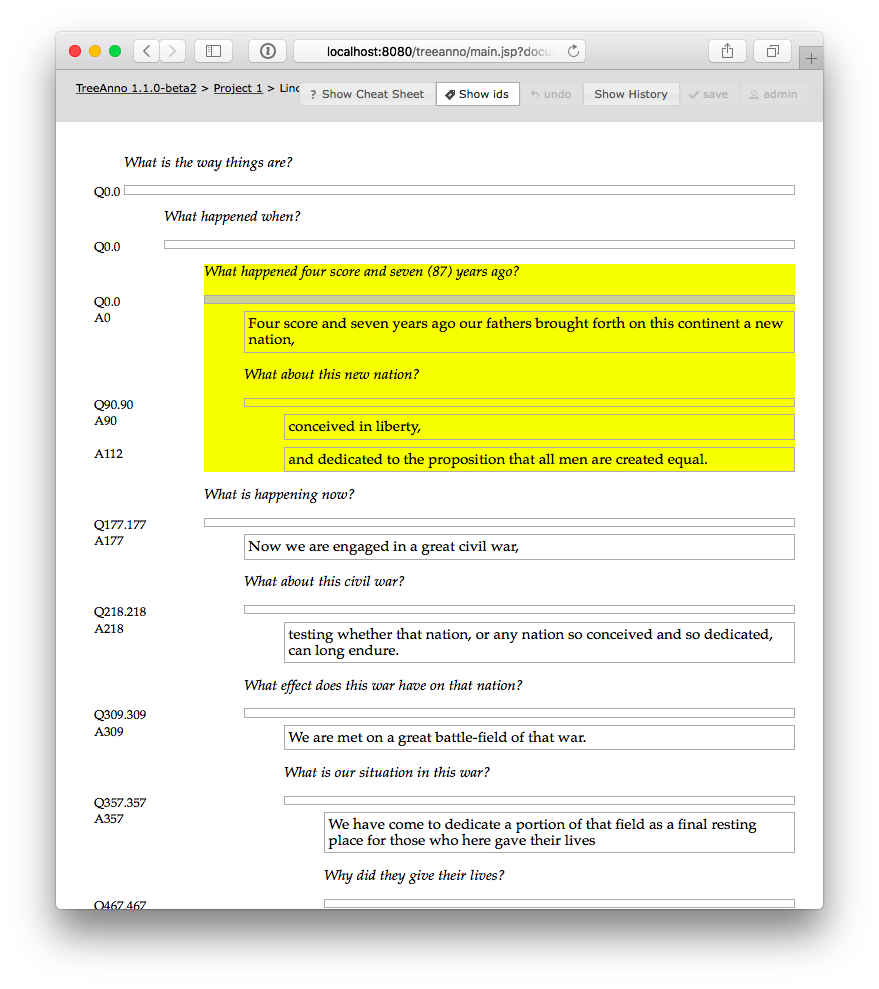
Task: Click the empty bar below 'What is happening now?'
Action: tap(499, 522)
